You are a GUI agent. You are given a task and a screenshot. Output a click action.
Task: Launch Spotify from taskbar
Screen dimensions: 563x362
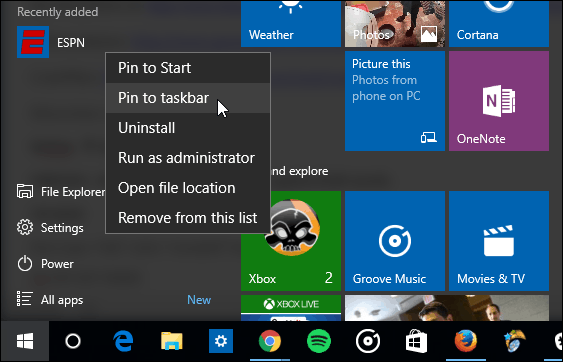point(319,341)
